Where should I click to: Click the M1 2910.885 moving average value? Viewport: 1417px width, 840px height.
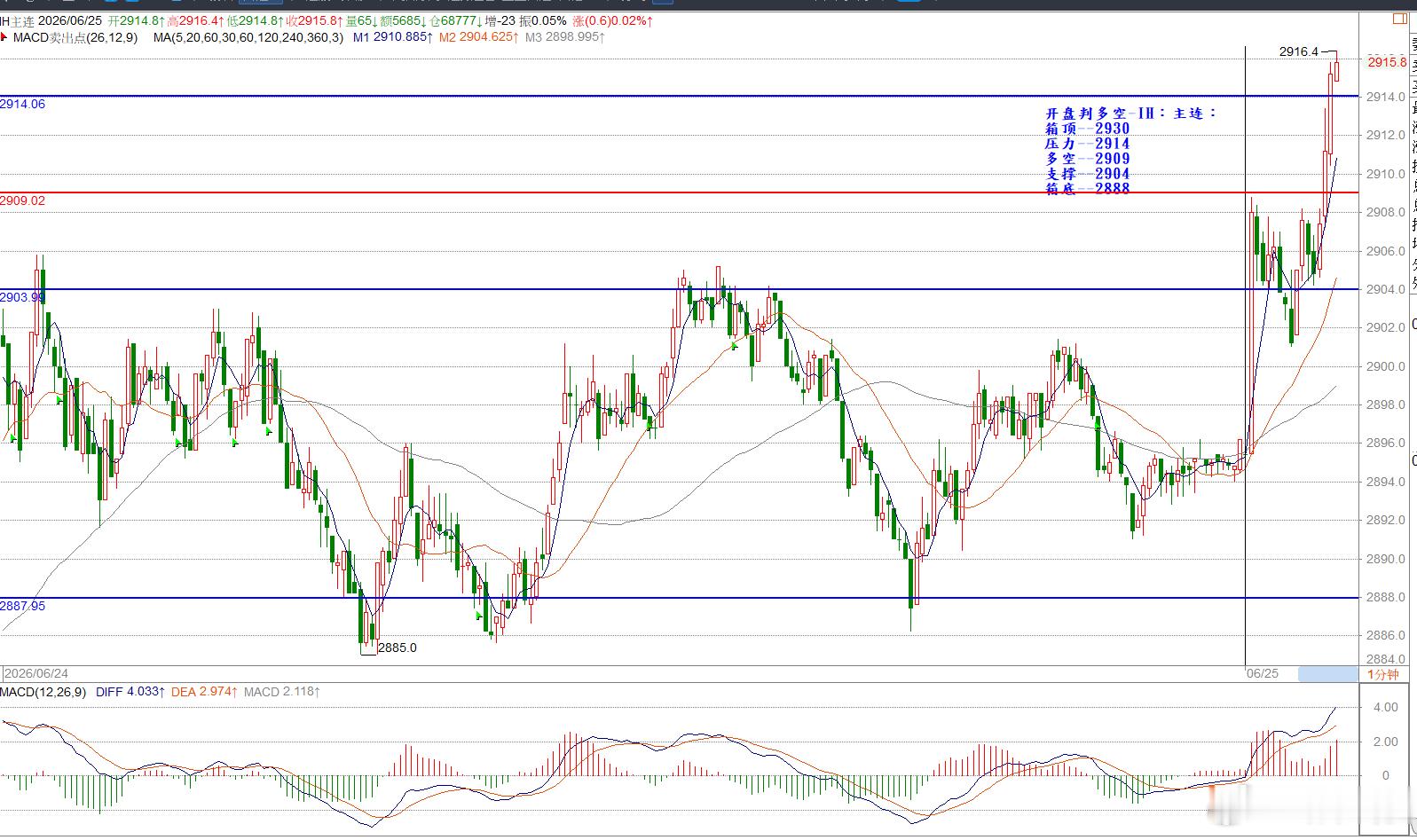[x=392, y=37]
